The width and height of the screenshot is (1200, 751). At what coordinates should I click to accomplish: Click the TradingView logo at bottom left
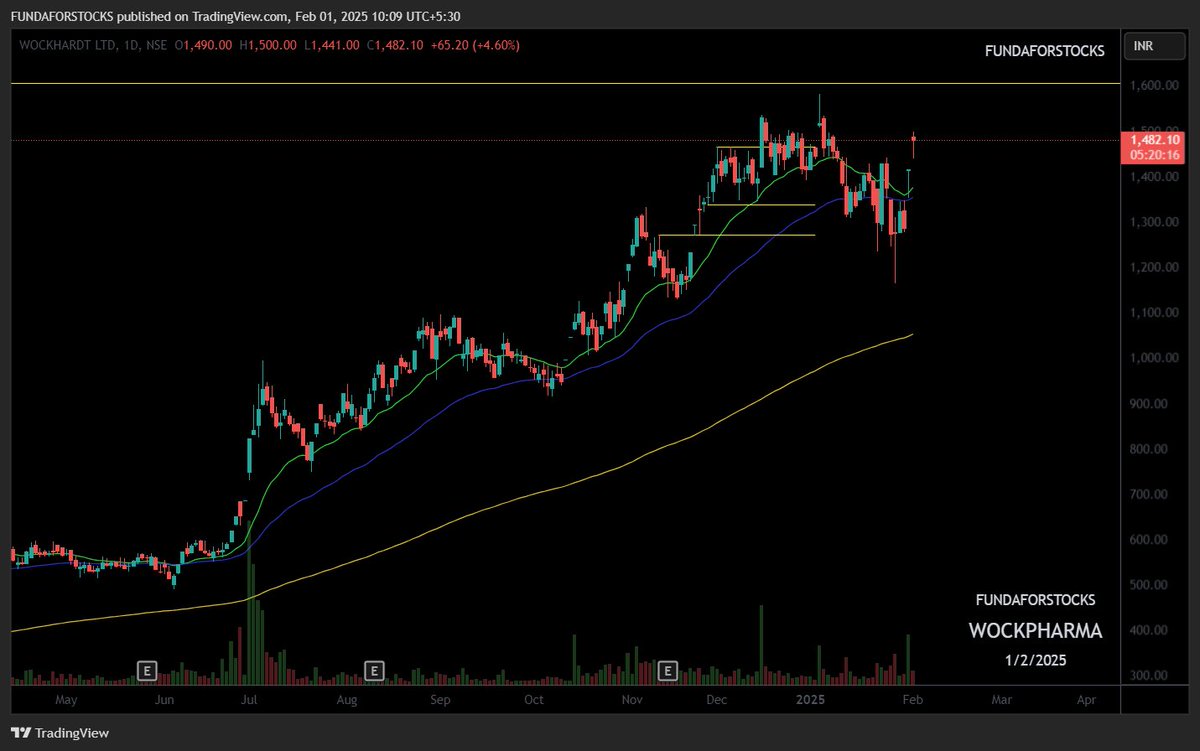coord(60,733)
